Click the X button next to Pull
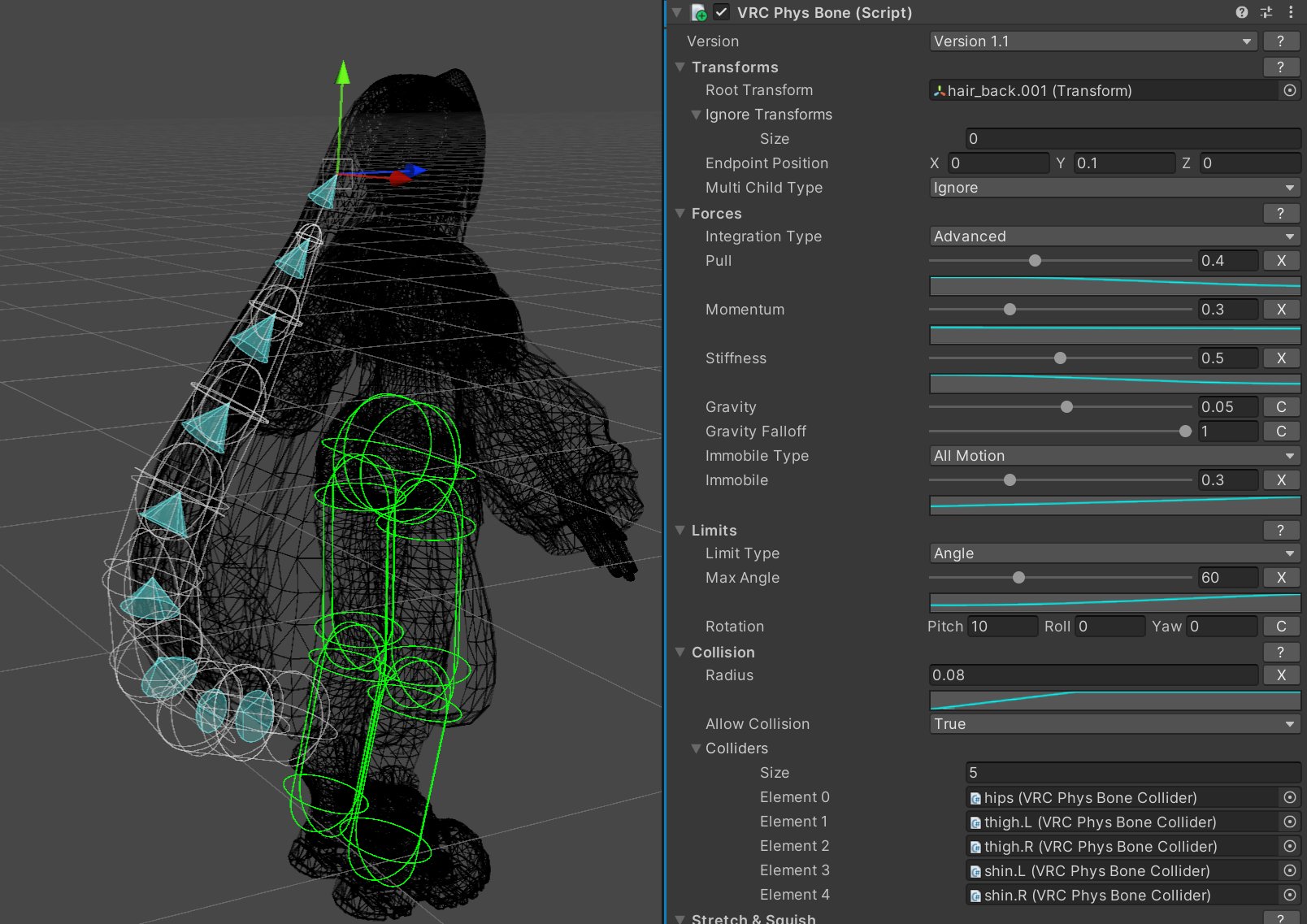 click(1281, 261)
